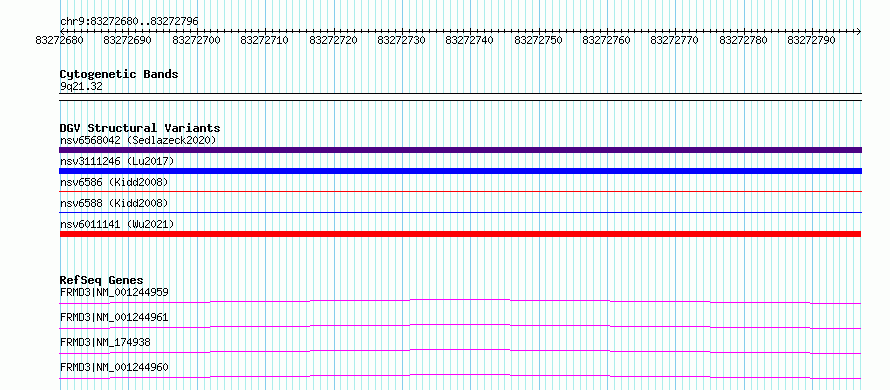Screen dimensions: 890x390
Task: Select the thin blue nsv6588 line
Action: 460,213
